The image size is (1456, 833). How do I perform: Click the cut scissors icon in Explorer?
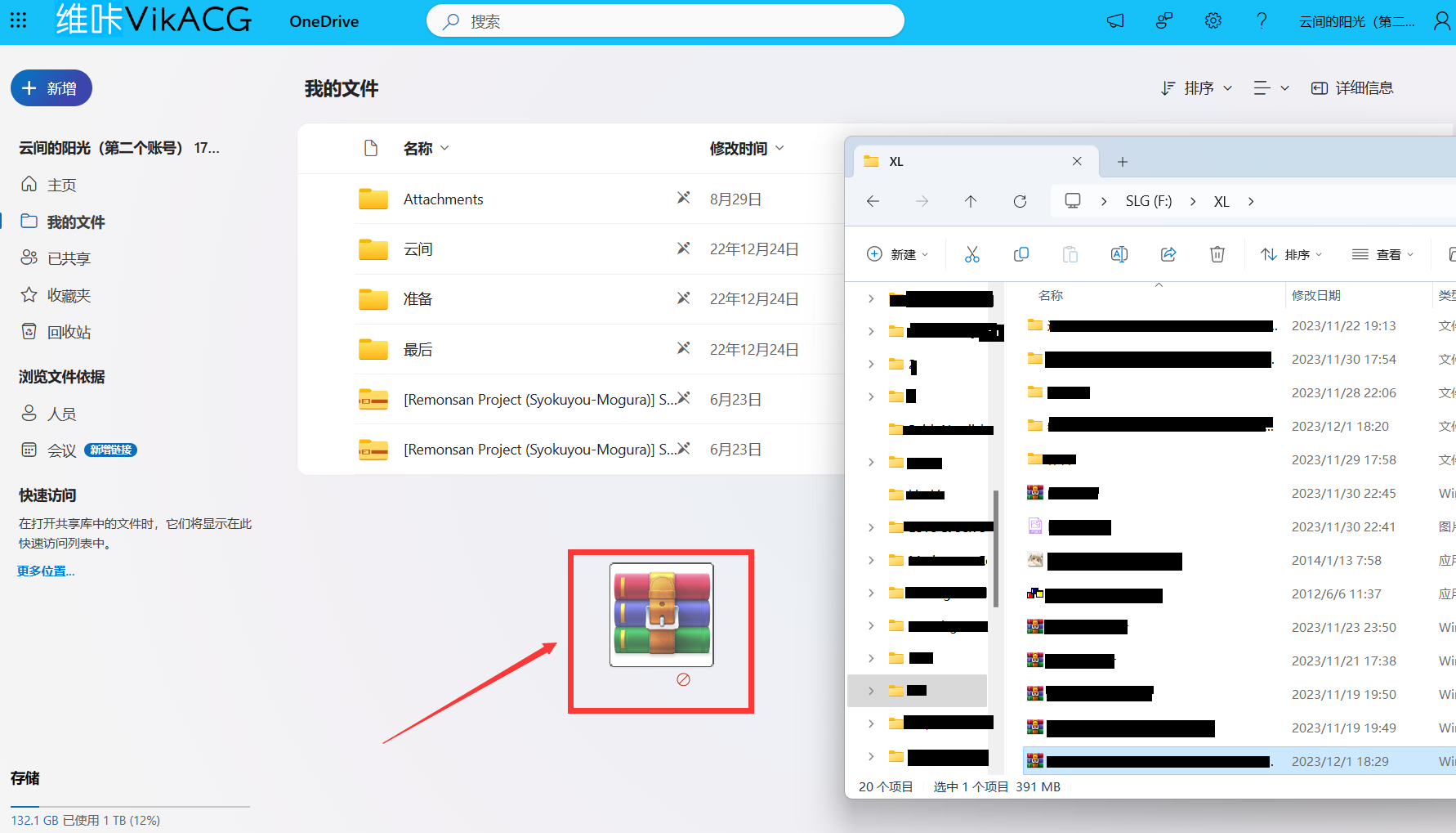click(971, 254)
